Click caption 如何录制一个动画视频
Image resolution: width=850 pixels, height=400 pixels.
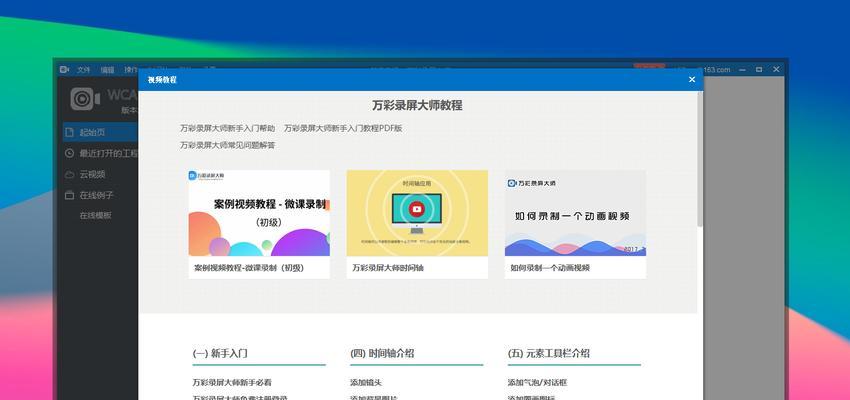point(550,268)
